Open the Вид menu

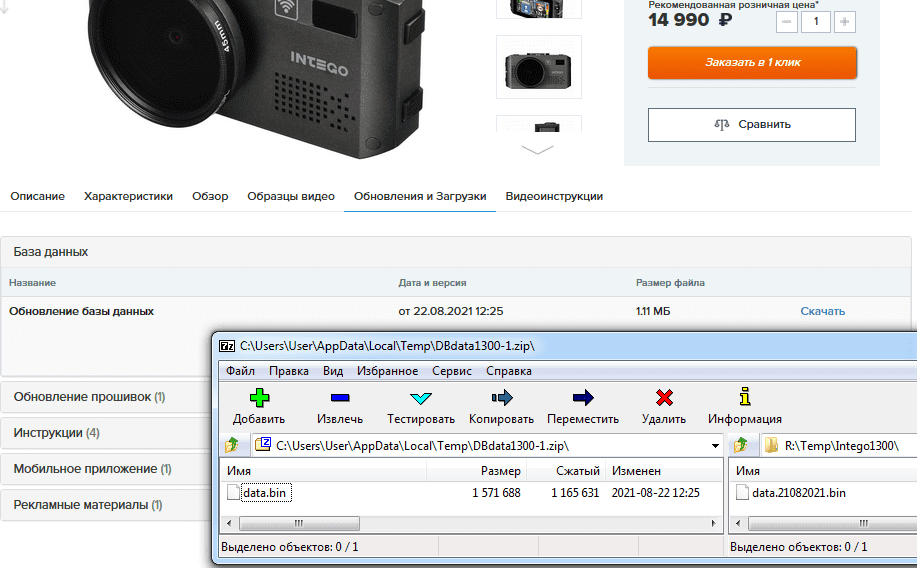333,371
